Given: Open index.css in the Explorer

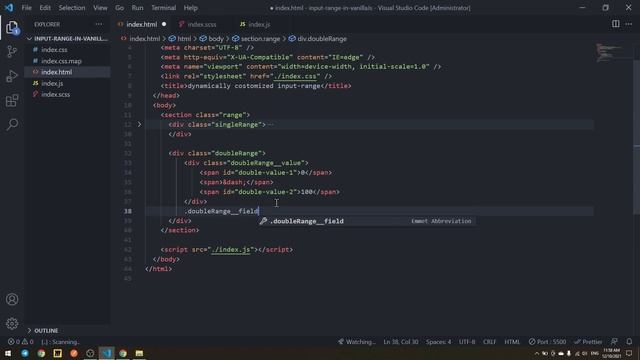Looking at the screenshot, I should tap(54, 50).
